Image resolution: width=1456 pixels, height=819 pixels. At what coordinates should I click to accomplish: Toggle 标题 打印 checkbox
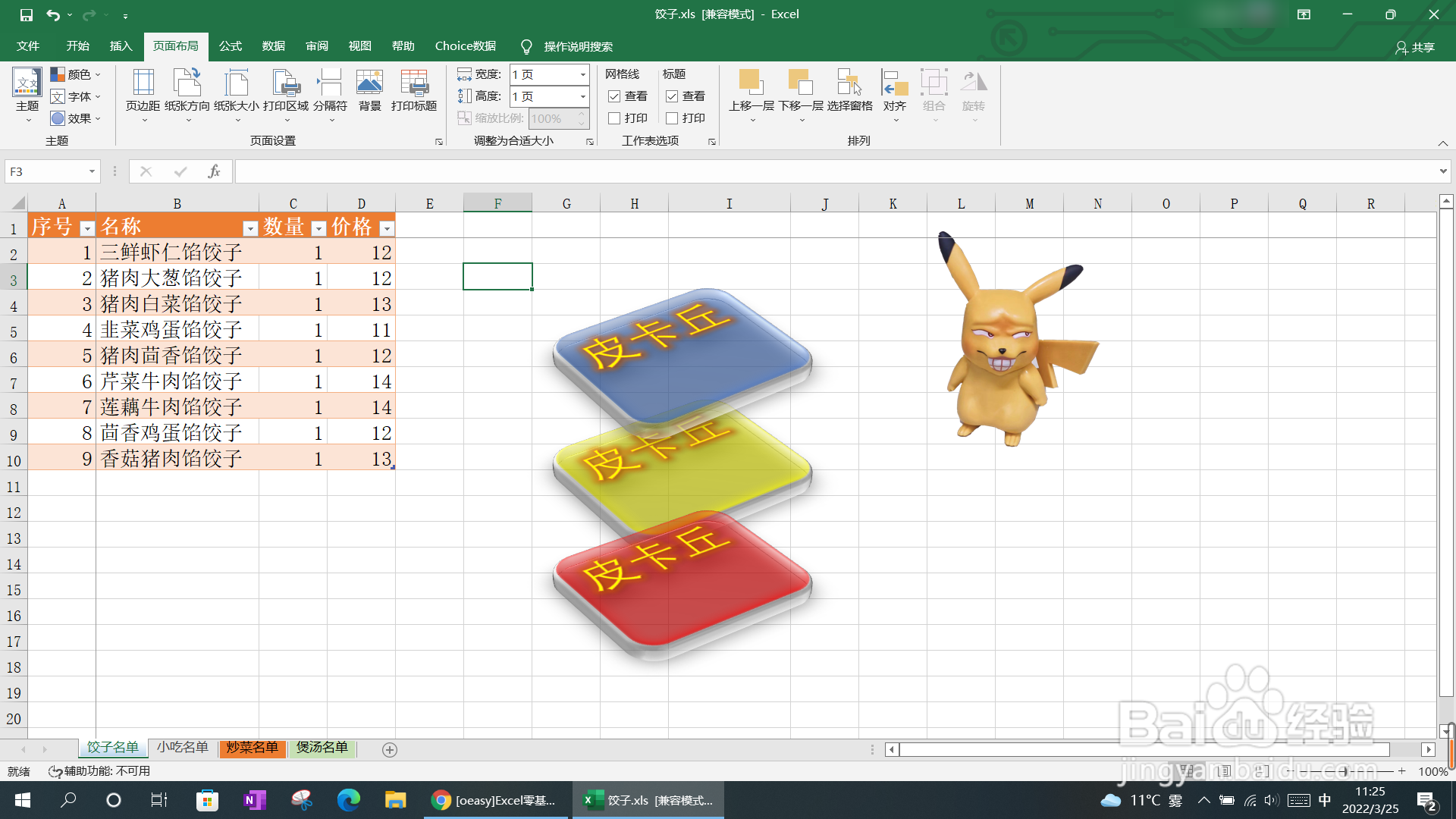pos(672,118)
